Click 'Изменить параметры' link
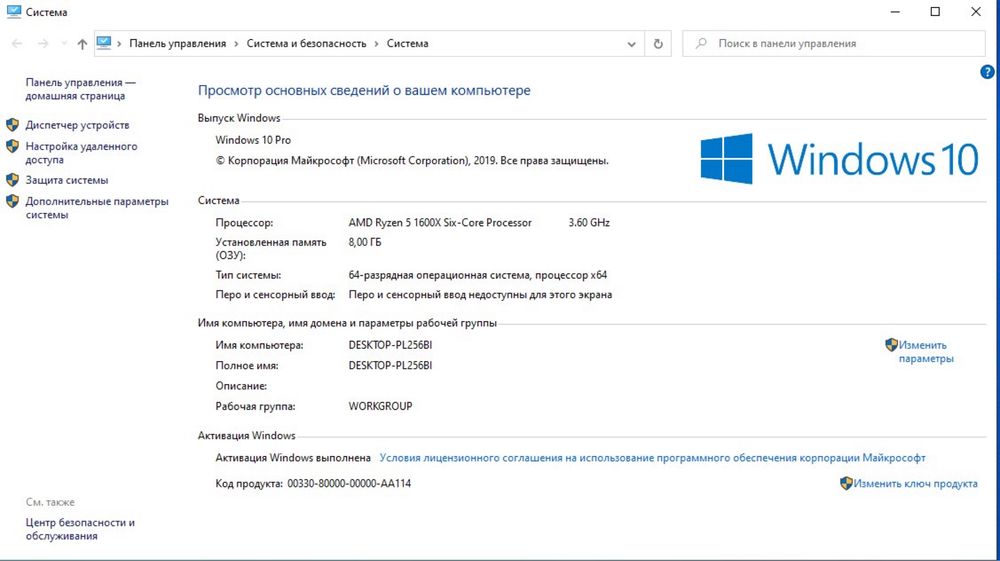Image resolution: width=1000 pixels, height=561 pixels. coord(926,352)
